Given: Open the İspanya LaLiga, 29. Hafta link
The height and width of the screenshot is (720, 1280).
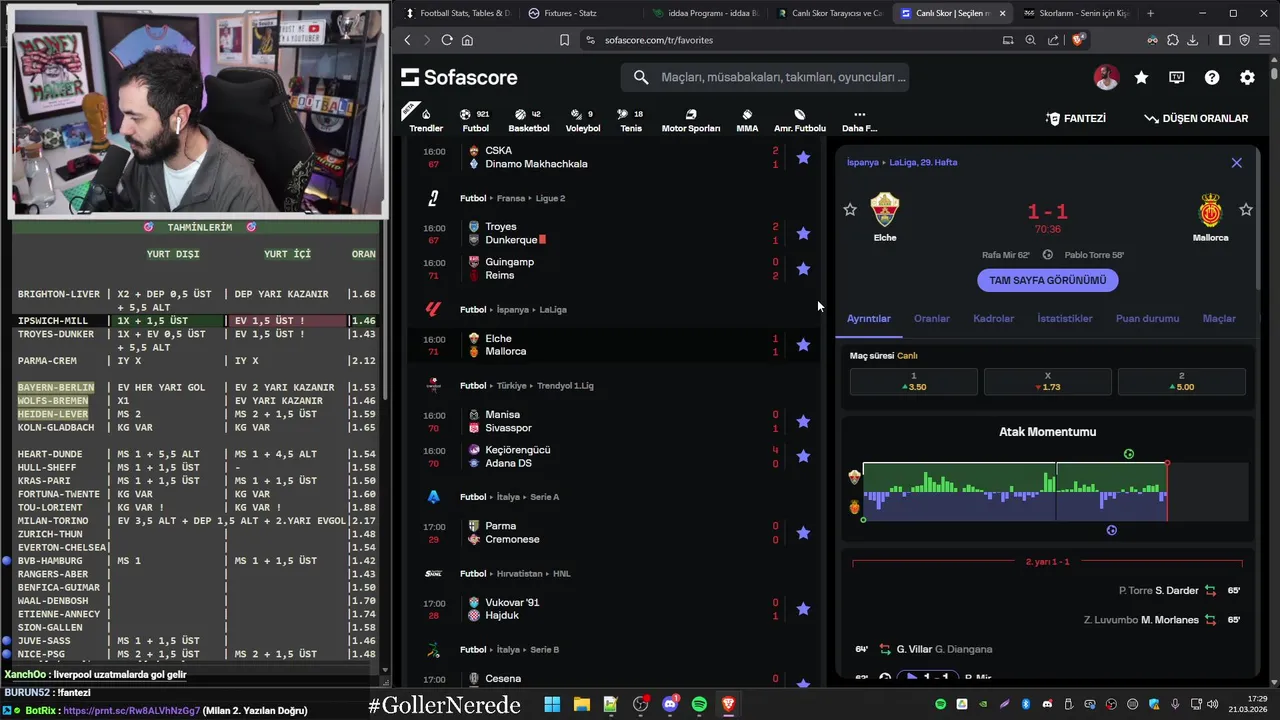Looking at the screenshot, I should 902,162.
